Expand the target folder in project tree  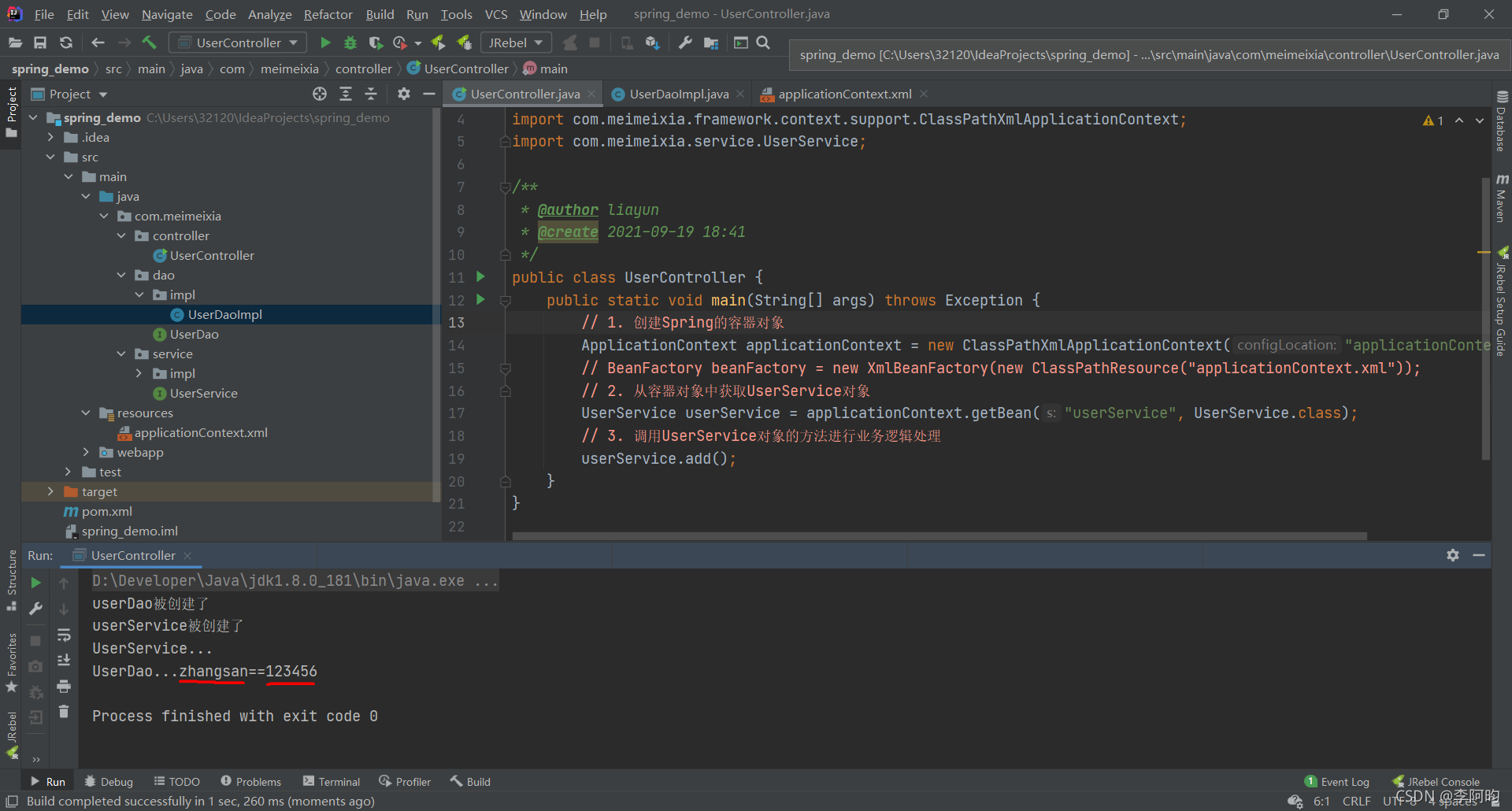[50, 491]
